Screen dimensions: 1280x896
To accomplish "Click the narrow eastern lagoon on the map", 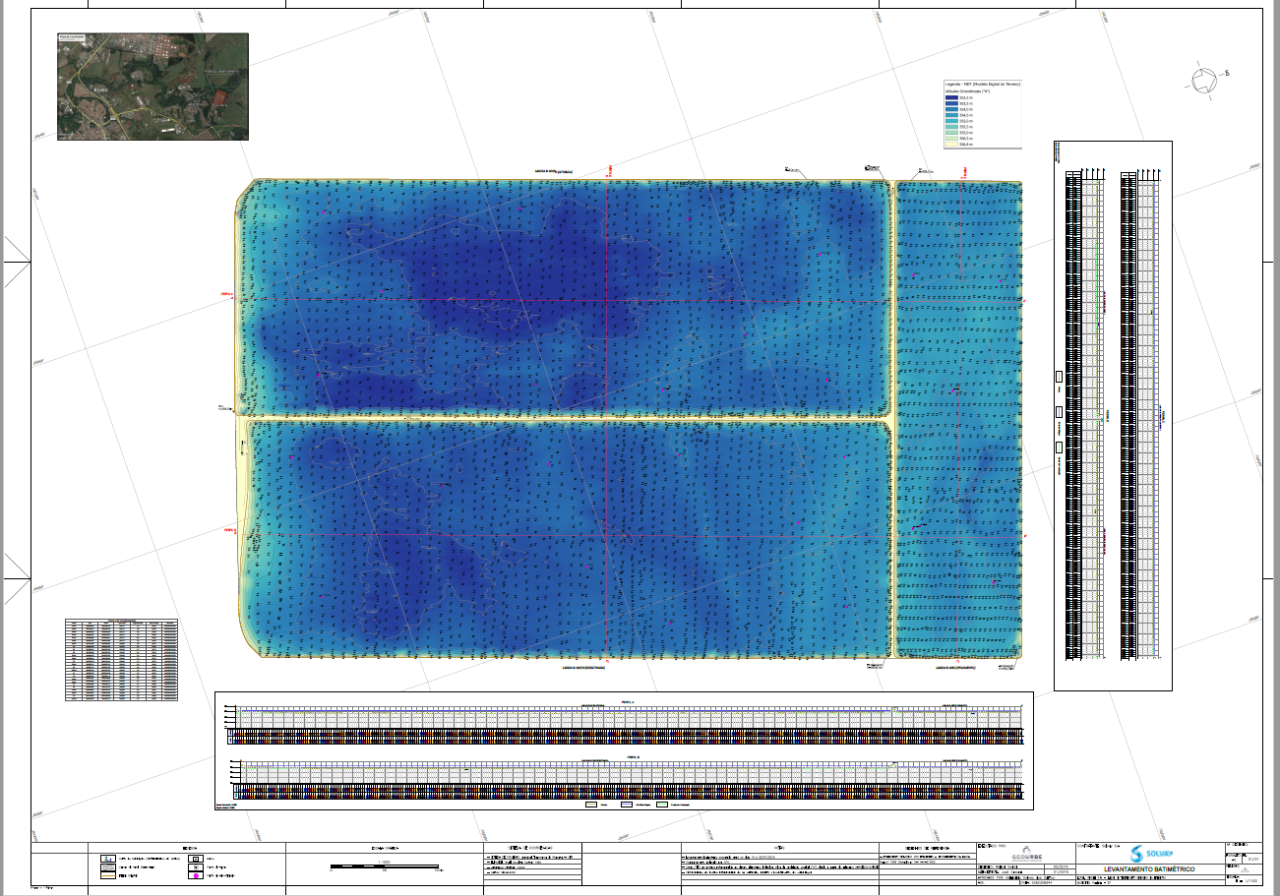I will coord(958,420).
